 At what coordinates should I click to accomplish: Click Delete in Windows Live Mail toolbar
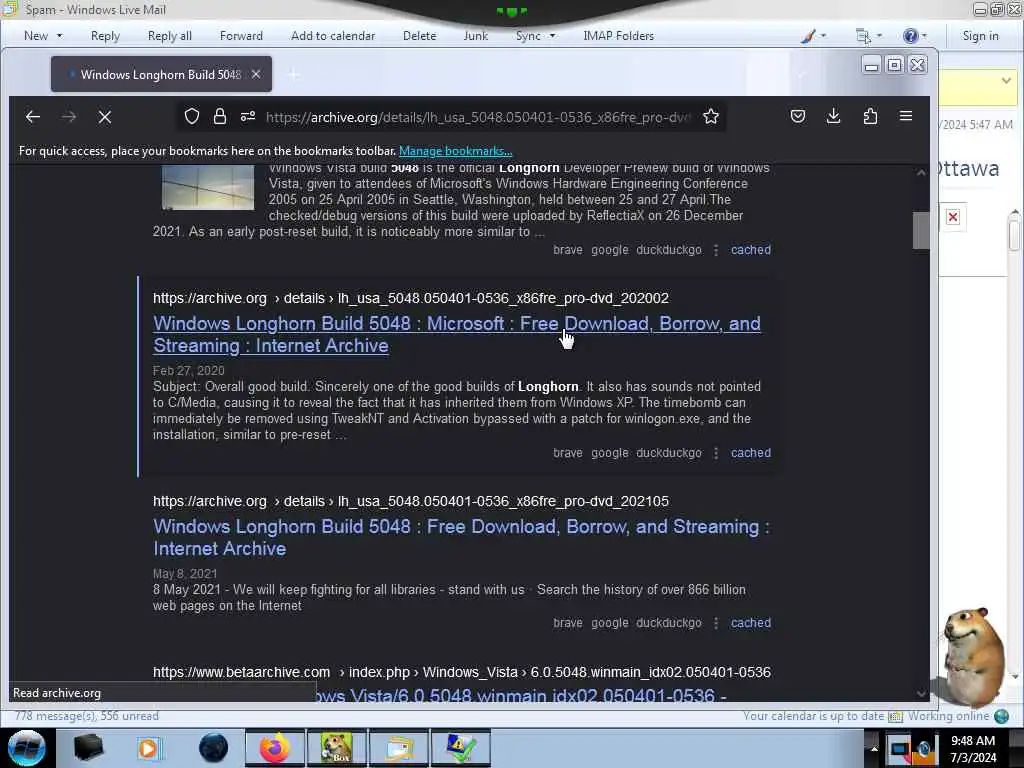pyautogui.click(x=419, y=36)
